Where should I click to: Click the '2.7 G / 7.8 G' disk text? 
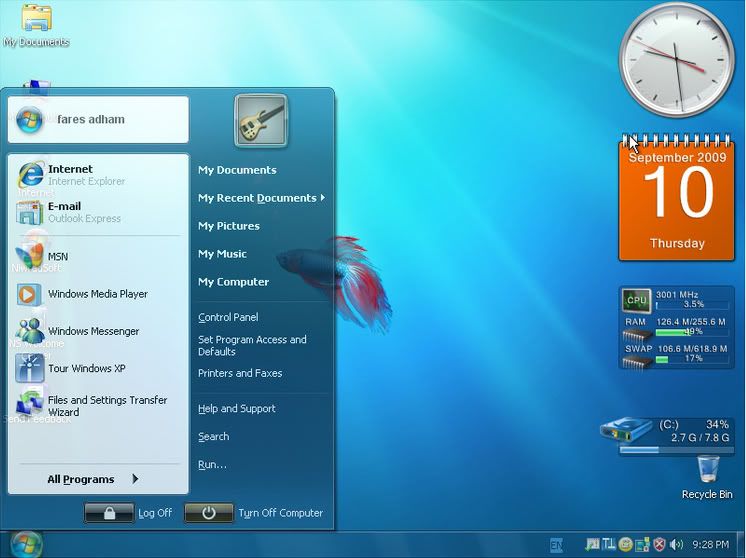(x=699, y=437)
